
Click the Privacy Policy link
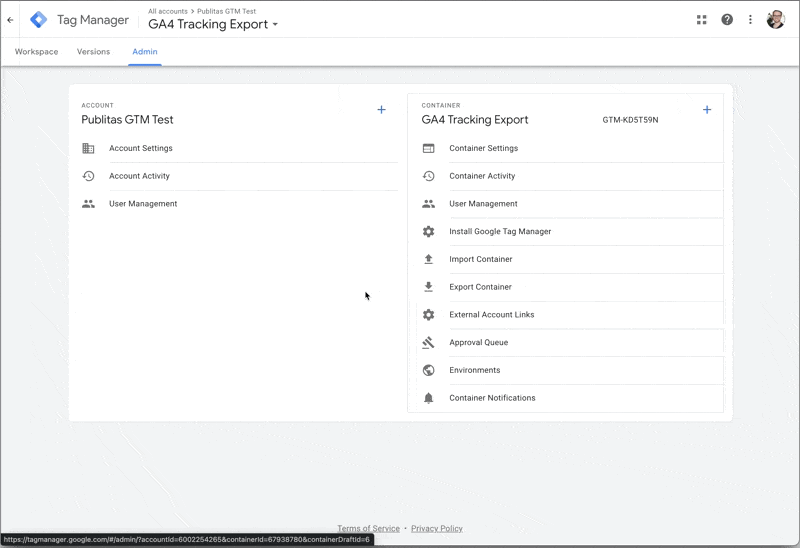pyautogui.click(x=437, y=528)
